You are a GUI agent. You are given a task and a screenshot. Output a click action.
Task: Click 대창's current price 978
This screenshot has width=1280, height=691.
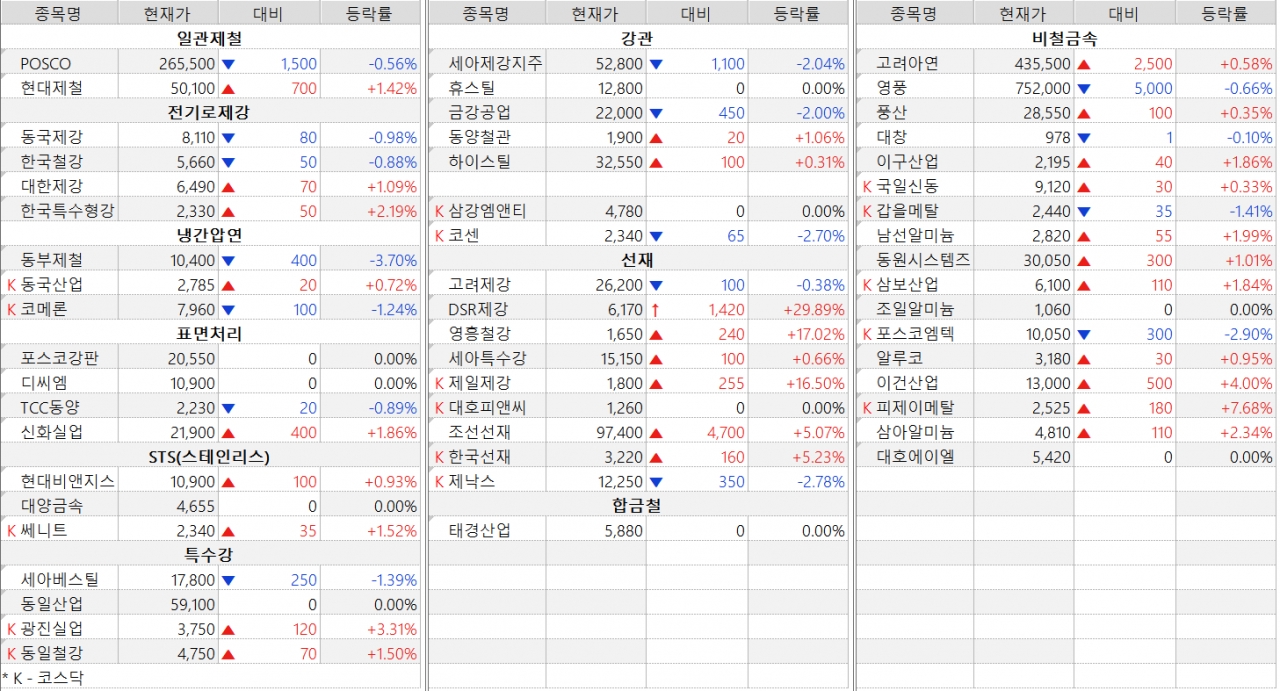[1056, 137]
